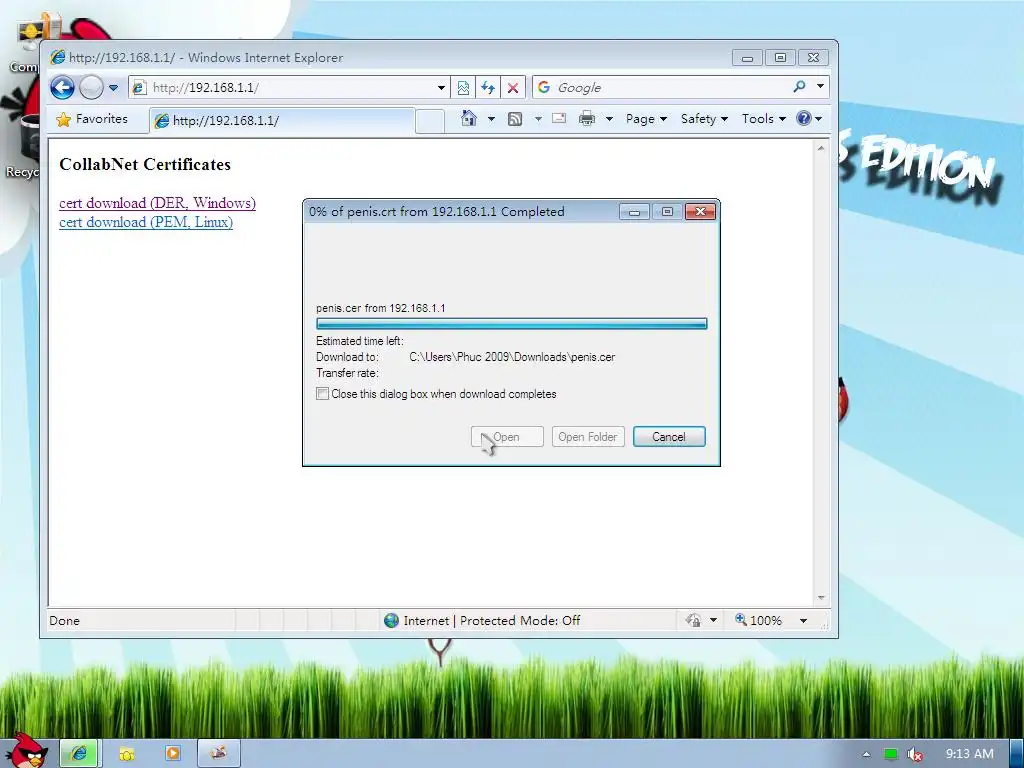
Task: Select the Computer desktop icon
Action: (24, 44)
